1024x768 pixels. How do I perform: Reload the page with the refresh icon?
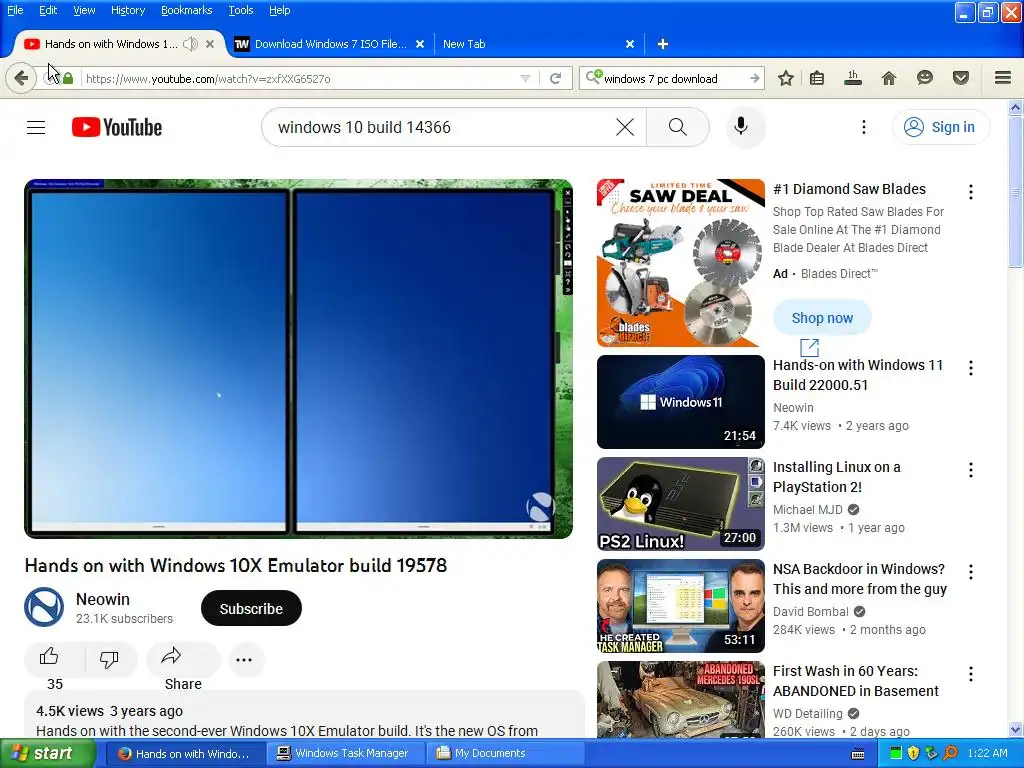tap(556, 78)
